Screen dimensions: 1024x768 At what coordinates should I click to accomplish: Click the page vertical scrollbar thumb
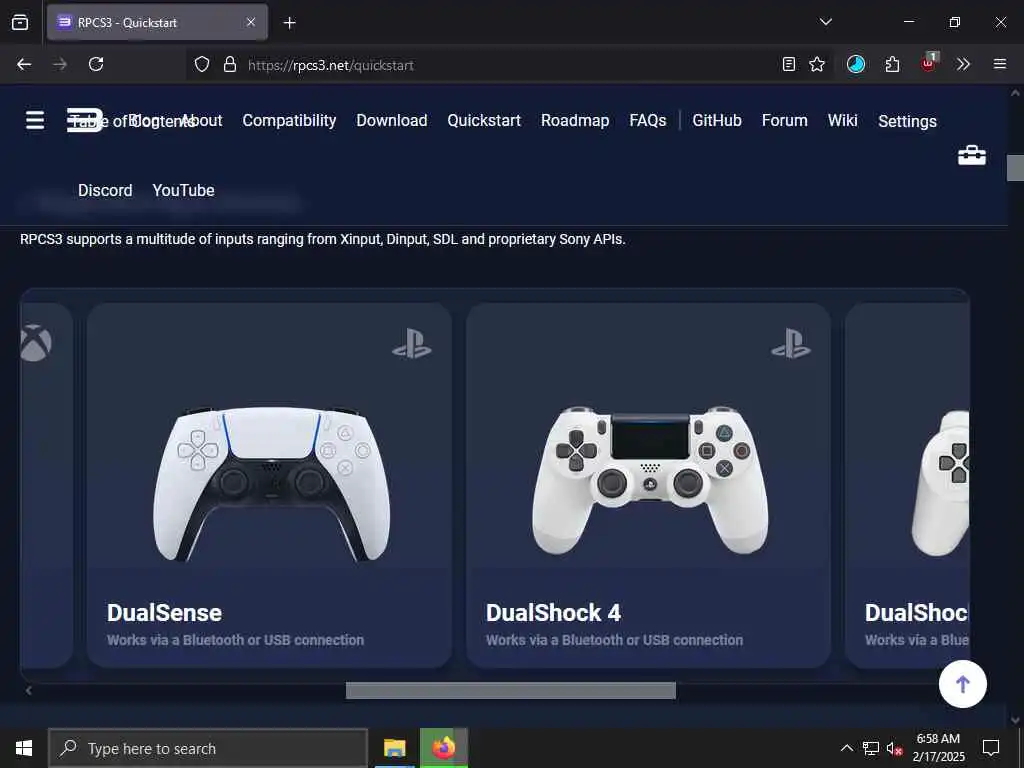point(1015,168)
